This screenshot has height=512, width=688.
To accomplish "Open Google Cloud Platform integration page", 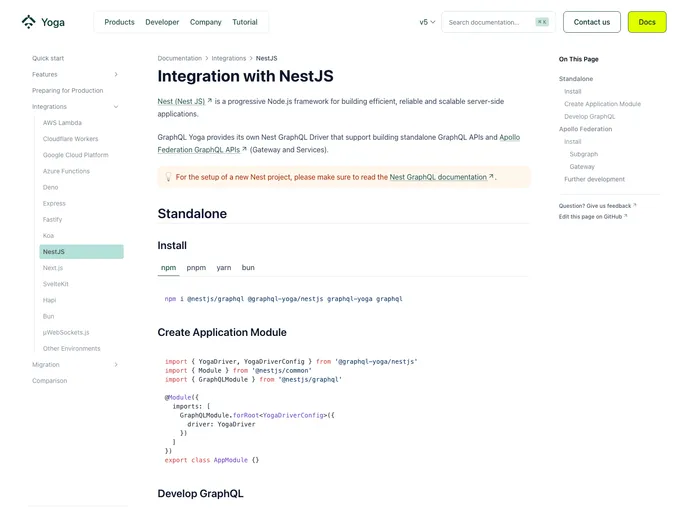I will [x=75, y=155].
